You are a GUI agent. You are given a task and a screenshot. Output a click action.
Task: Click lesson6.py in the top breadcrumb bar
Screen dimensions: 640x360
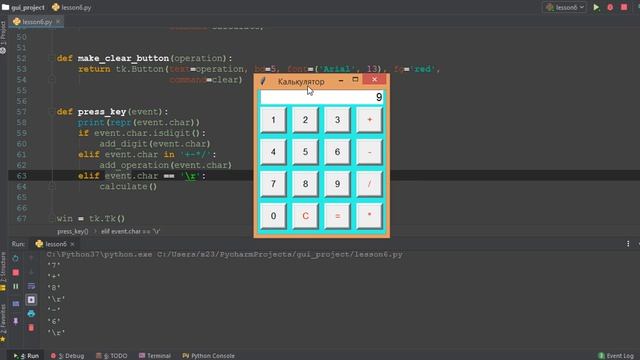tap(72, 7)
